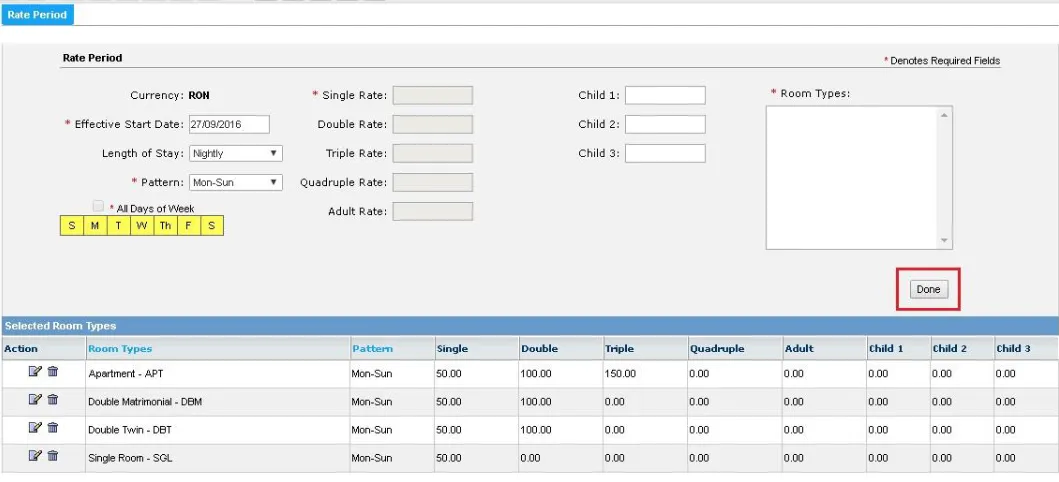Click the Child 2 column header

(x=950, y=349)
